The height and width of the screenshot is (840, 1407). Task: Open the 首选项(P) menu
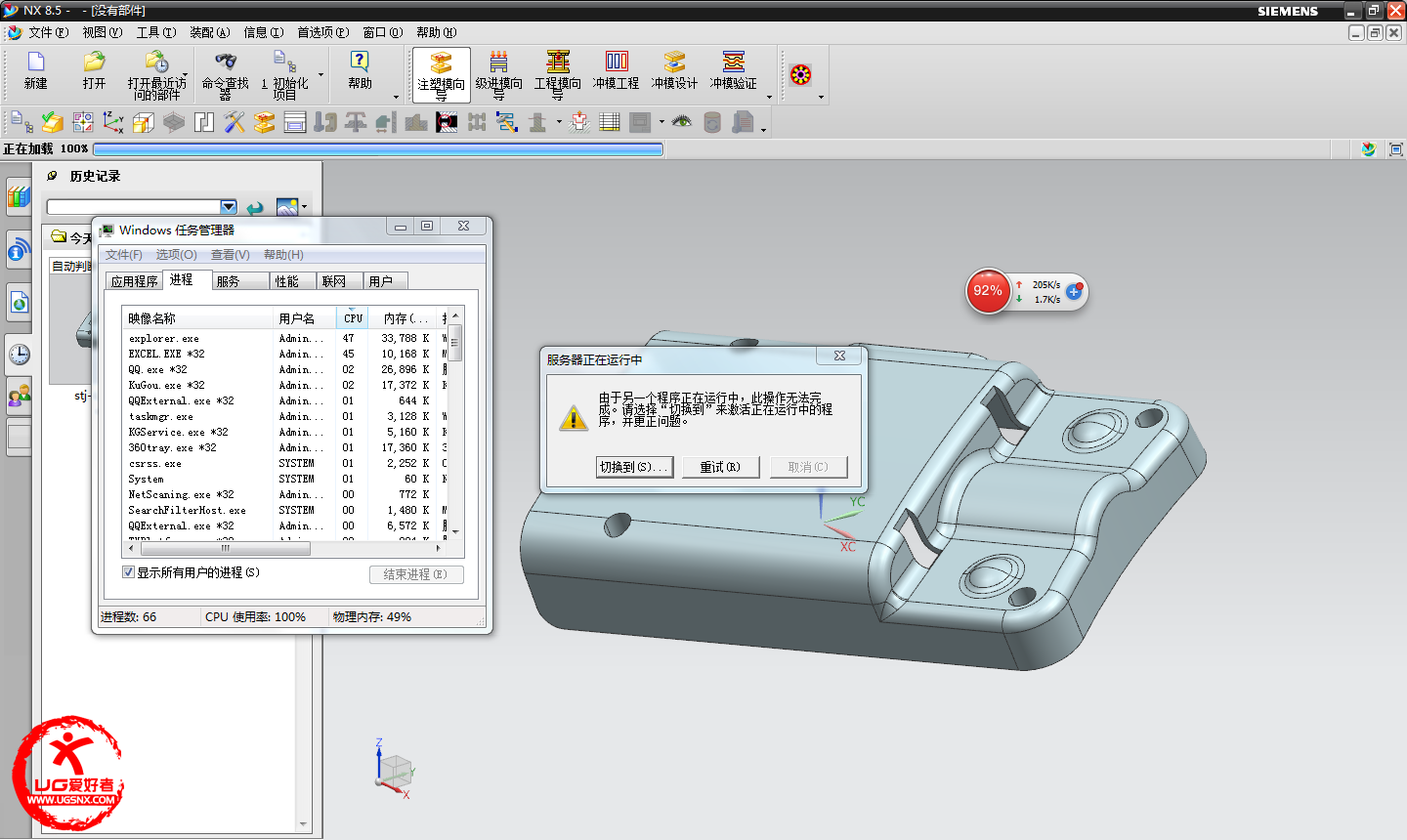[323, 32]
